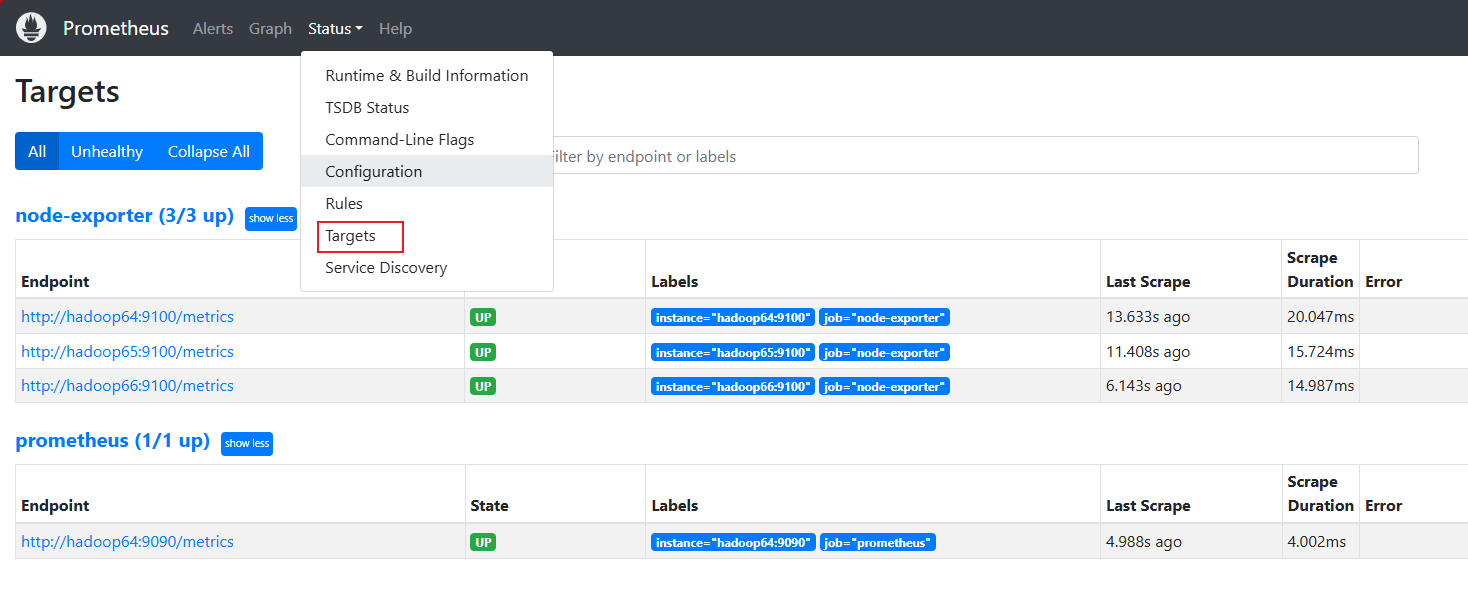Viewport: 1468px width, 596px height.
Task: Open the Prometheus home brand link
Action: pyautogui.click(x=116, y=28)
